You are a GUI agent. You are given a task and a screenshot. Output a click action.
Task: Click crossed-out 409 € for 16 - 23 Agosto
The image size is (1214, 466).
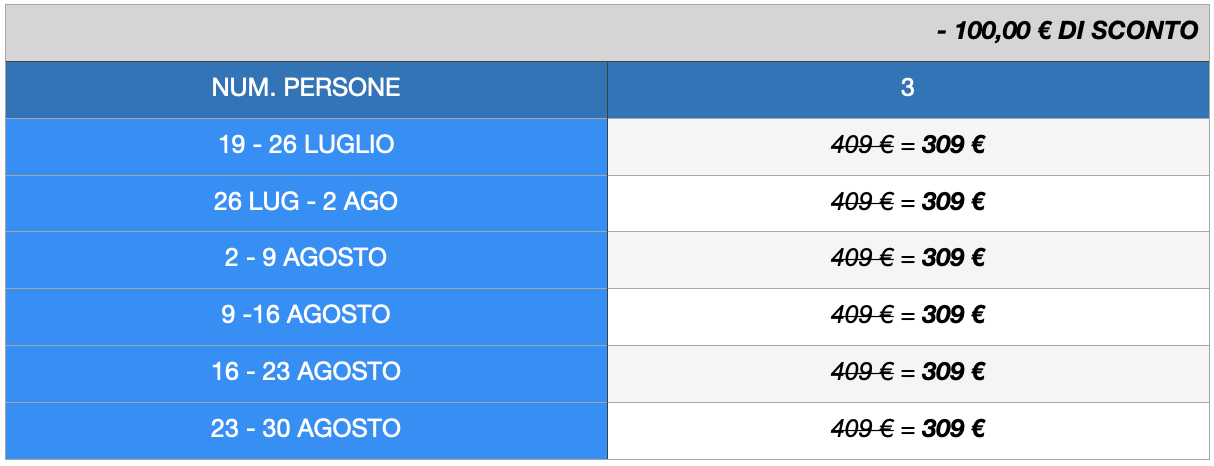coord(862,372)
